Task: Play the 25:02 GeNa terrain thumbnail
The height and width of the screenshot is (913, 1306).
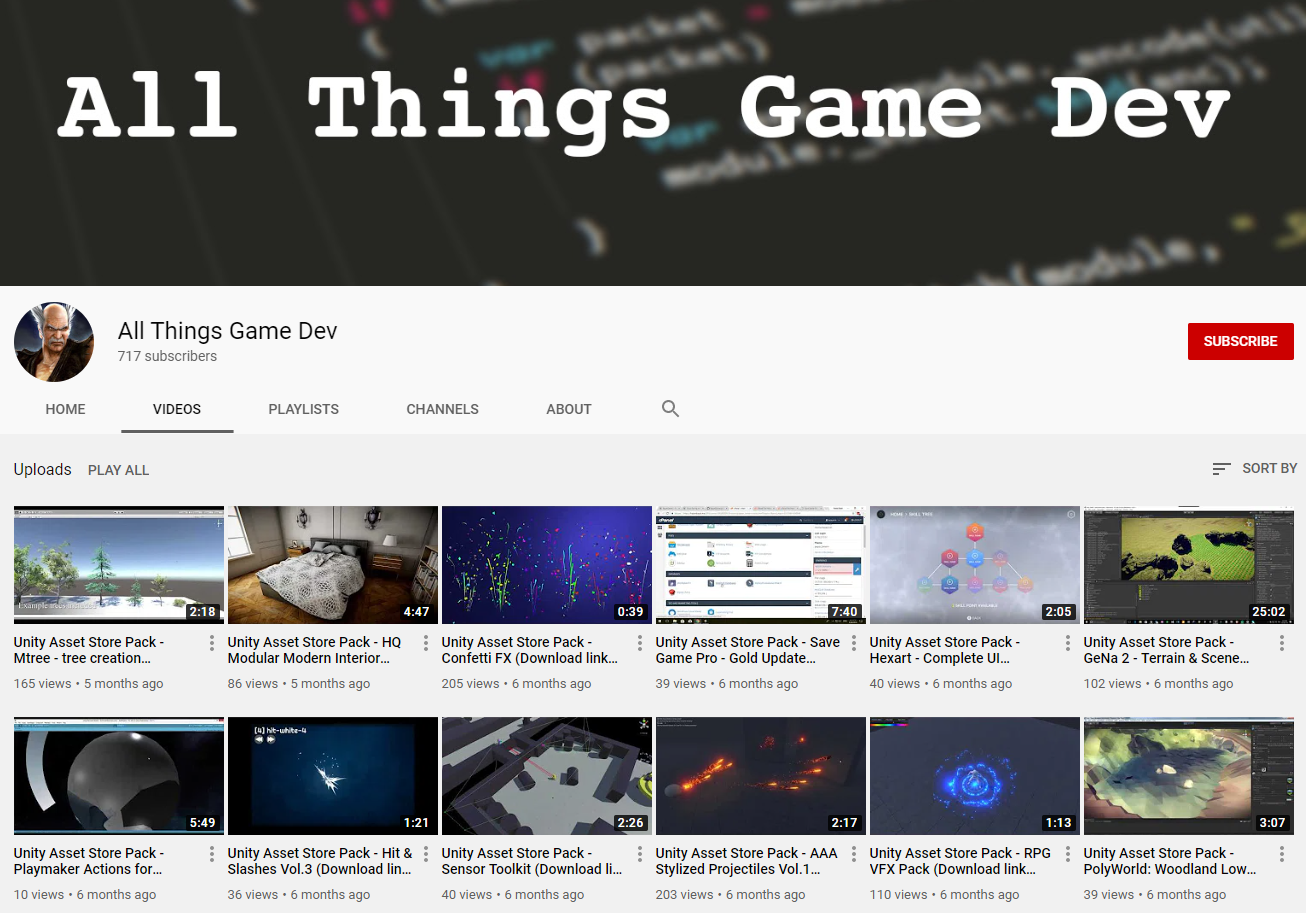Action: [1189, 565]
